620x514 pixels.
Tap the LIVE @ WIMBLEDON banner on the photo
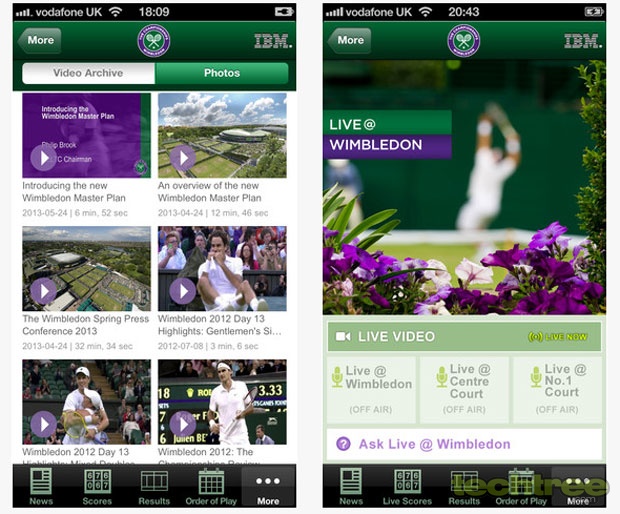click(388, 135)
